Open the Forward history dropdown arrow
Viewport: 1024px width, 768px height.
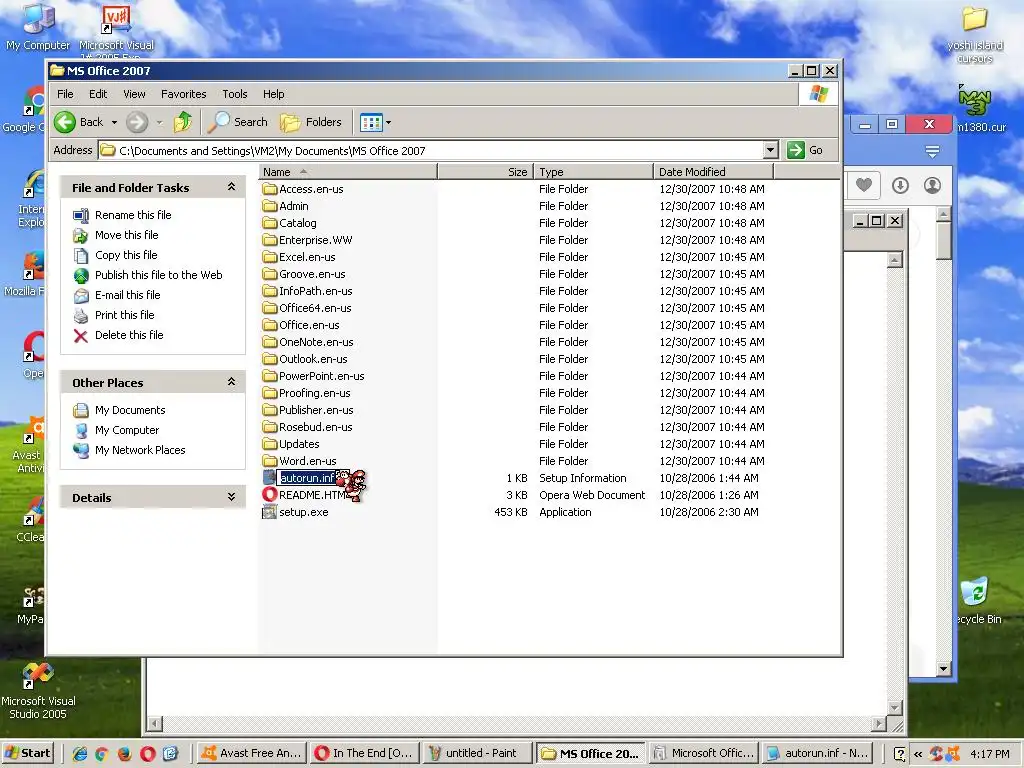point(159,122)
